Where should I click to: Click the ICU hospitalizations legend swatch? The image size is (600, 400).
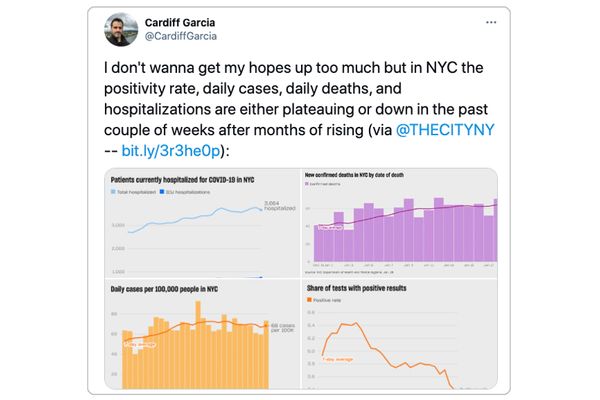(x=160, y=190)
